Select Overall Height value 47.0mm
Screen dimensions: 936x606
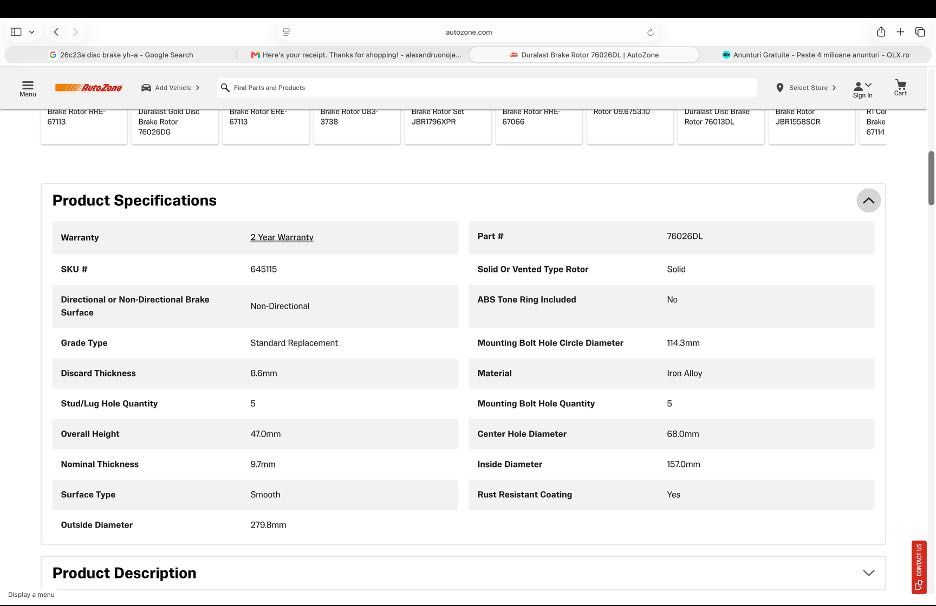tap(266, 434)
